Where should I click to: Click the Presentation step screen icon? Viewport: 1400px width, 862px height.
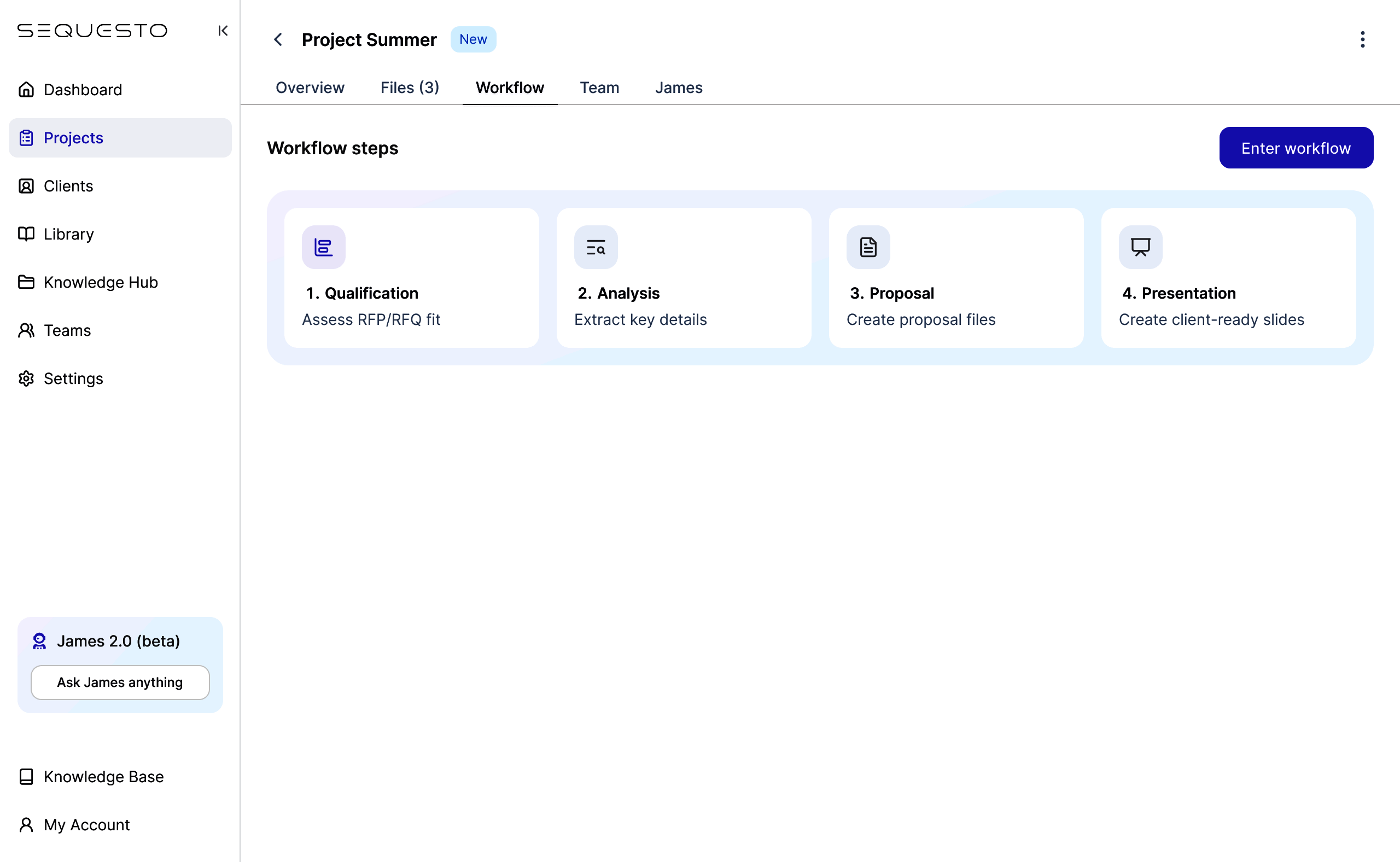pyautogui.click(x=1140, y=247)
